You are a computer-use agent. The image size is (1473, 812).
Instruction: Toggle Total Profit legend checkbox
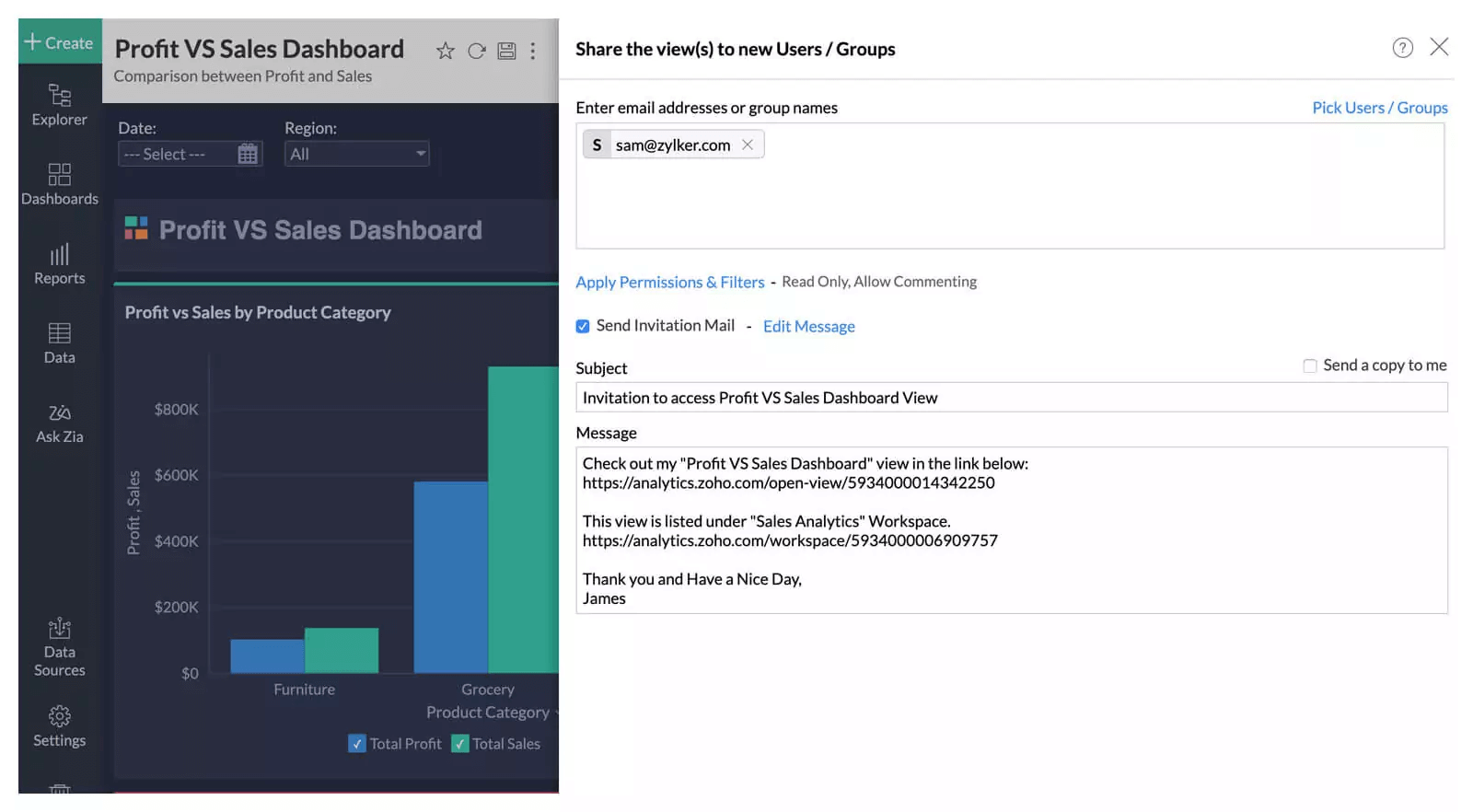357,744
